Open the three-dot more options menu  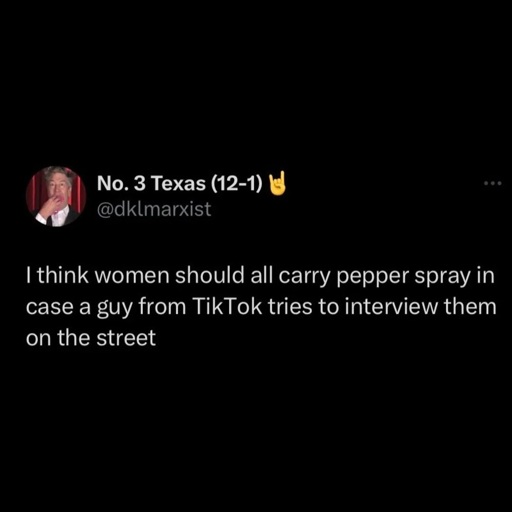tap(492, 183)
